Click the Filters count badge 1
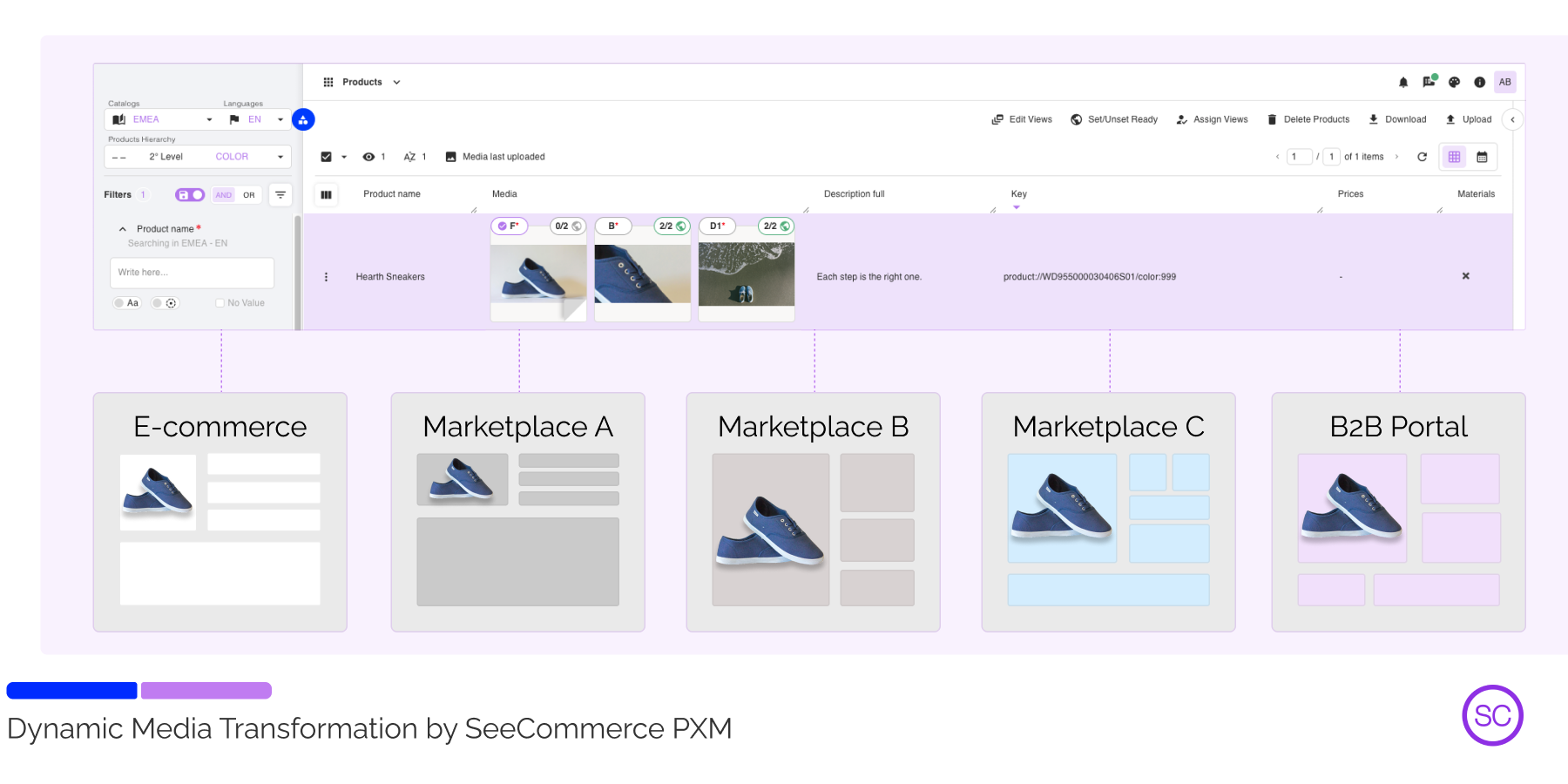 (143, 195)
